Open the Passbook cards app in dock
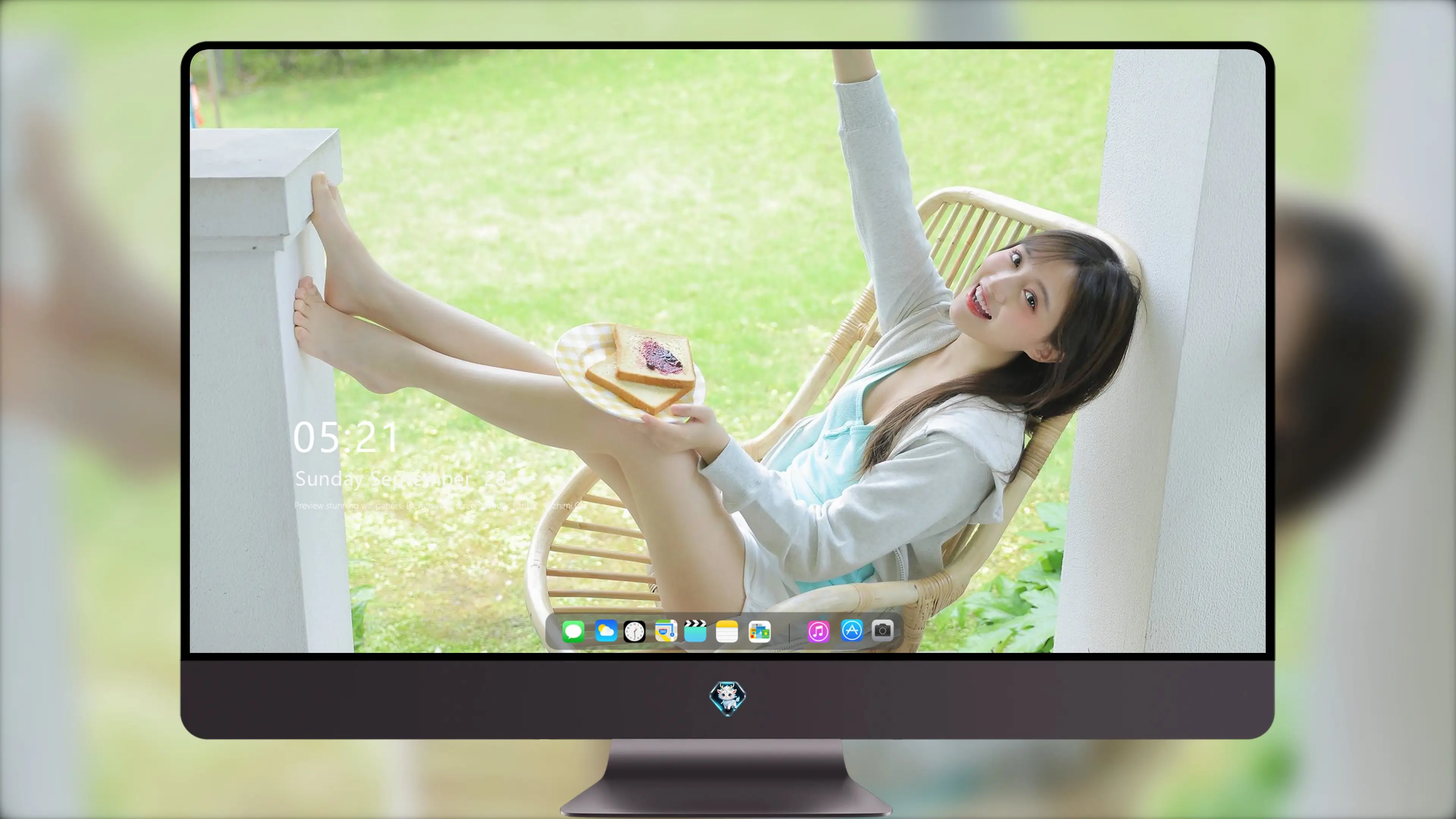 pyautogui.click(x=759, y=631)
